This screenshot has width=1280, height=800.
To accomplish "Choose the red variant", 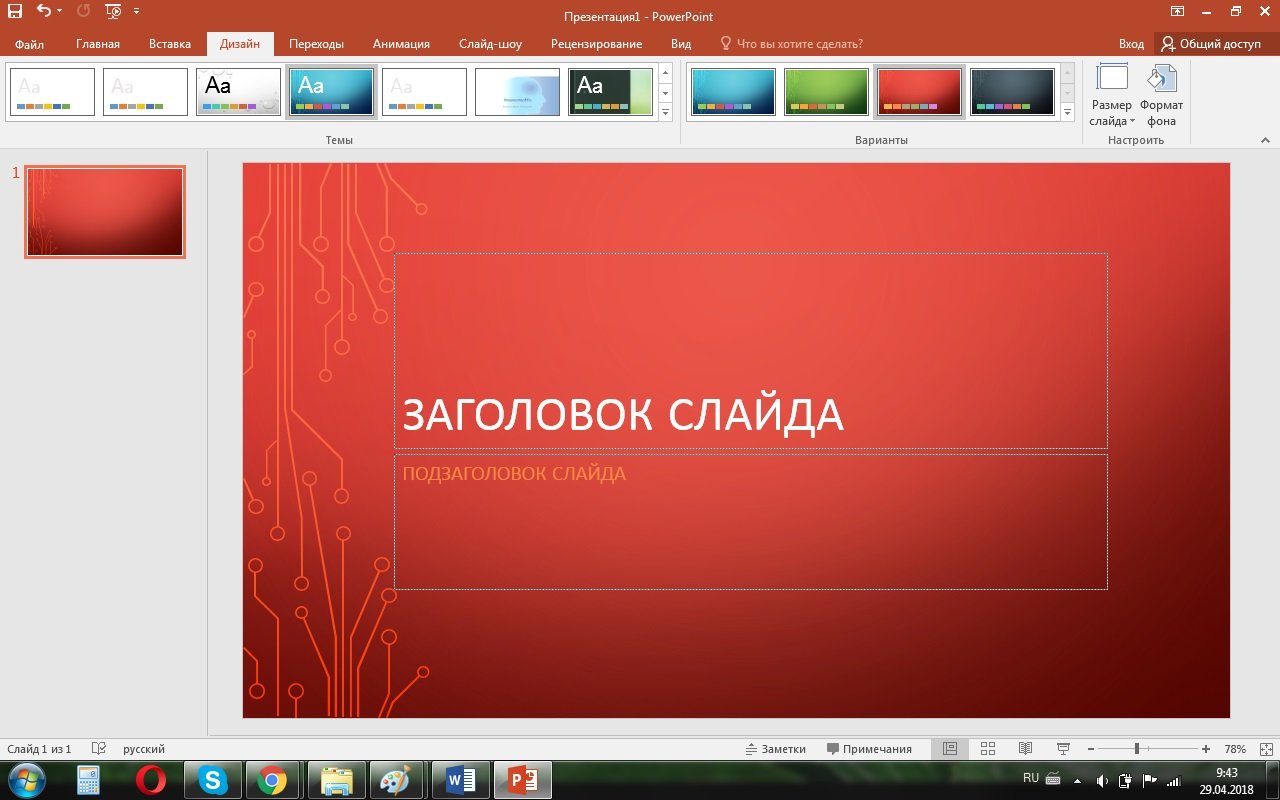I will [919, 92].
